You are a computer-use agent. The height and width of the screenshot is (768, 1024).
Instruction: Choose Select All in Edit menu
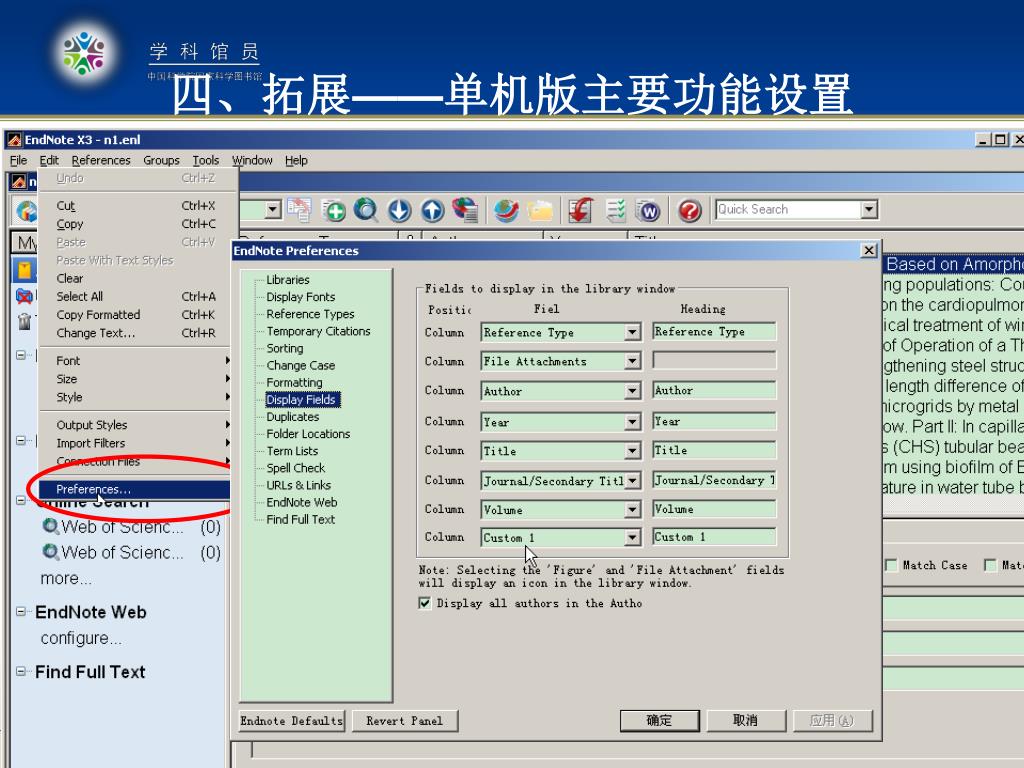(x=135, y=296)
